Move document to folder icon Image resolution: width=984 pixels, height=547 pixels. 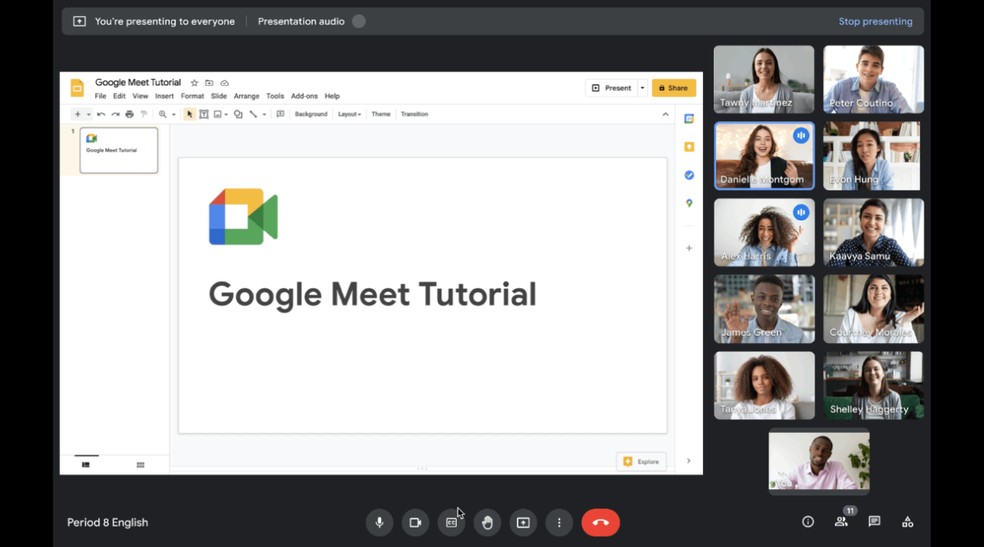click(x=209, y=83)
